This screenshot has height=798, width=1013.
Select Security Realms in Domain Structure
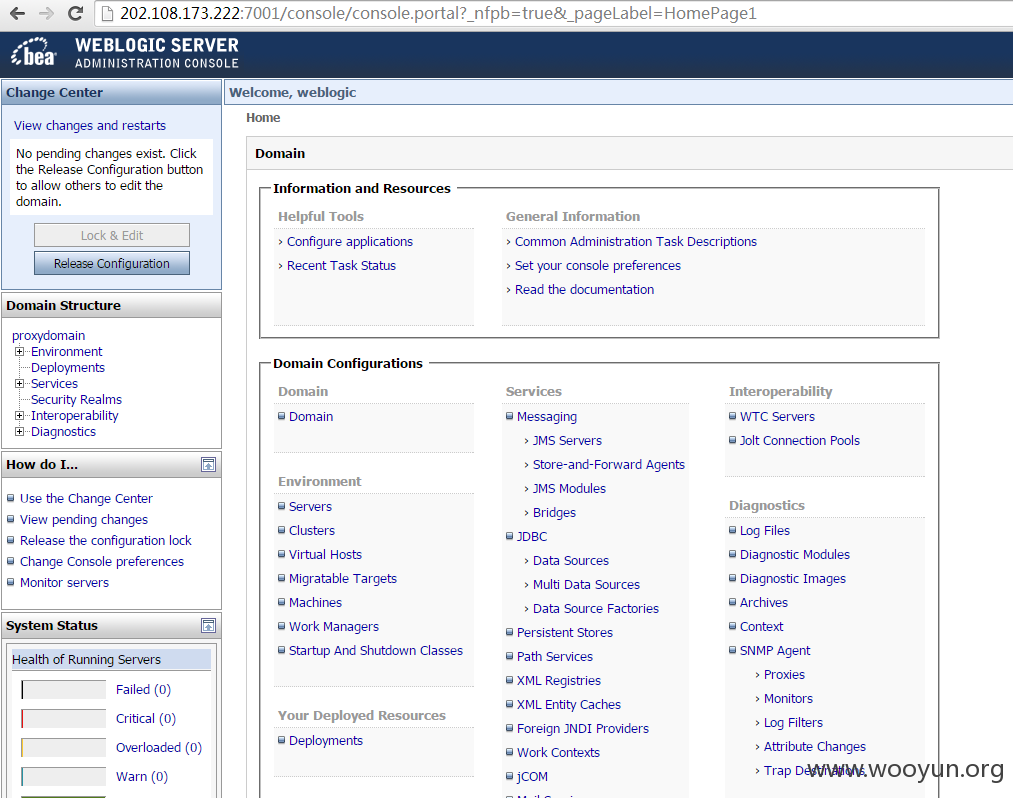click(x=76, y=399)
